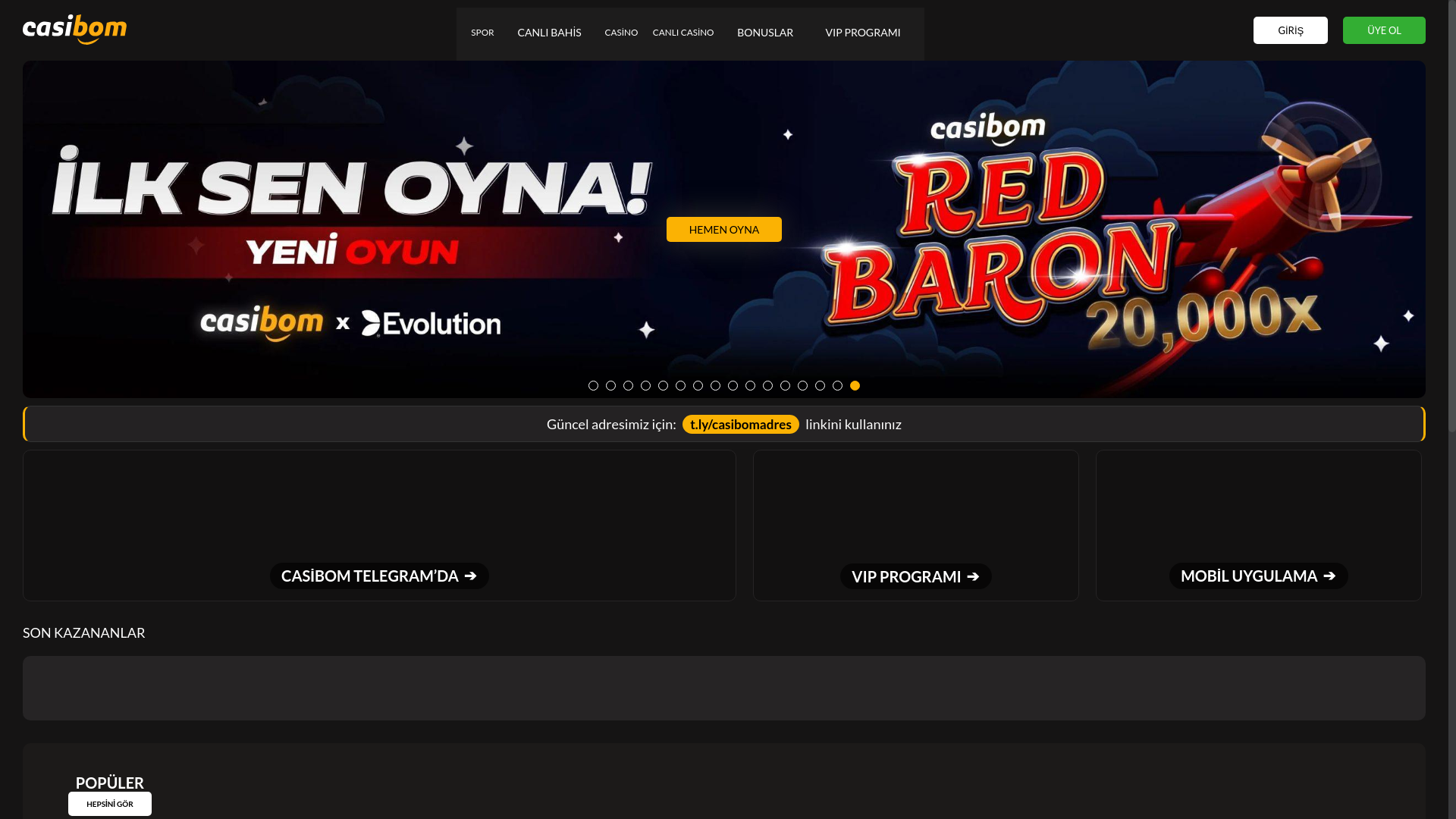Select the active yellow carousel dot
The image size is (1456, 819).
pyautogui.click(x=855, y=385)
